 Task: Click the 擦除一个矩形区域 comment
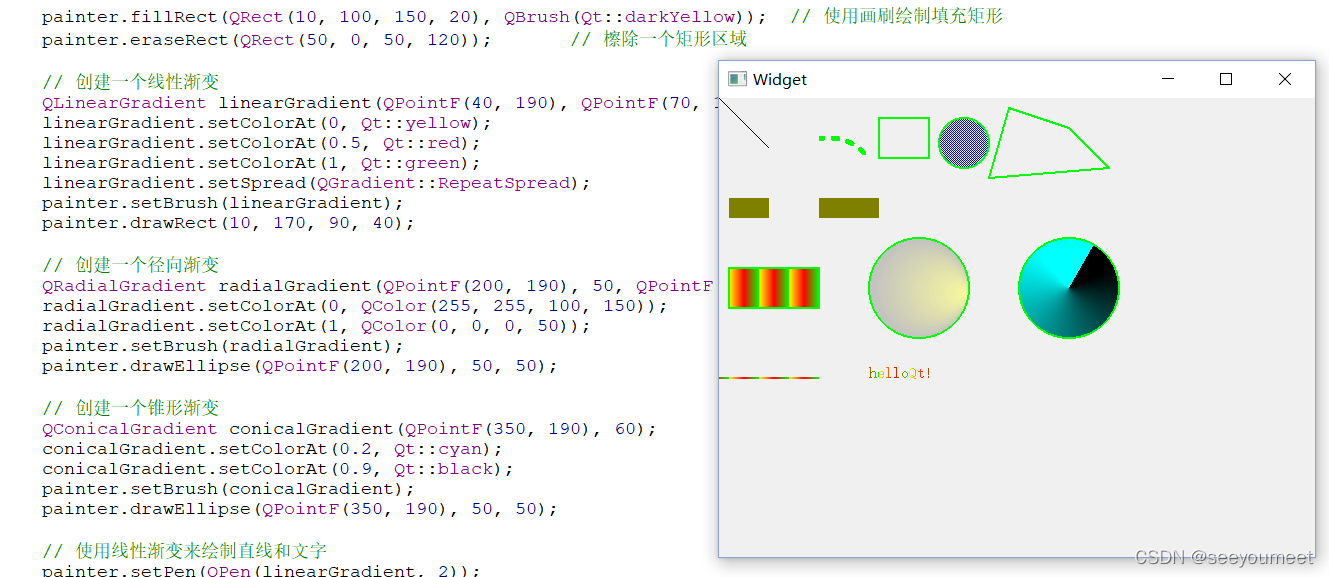pyautogui.click(x=659, y=39)
